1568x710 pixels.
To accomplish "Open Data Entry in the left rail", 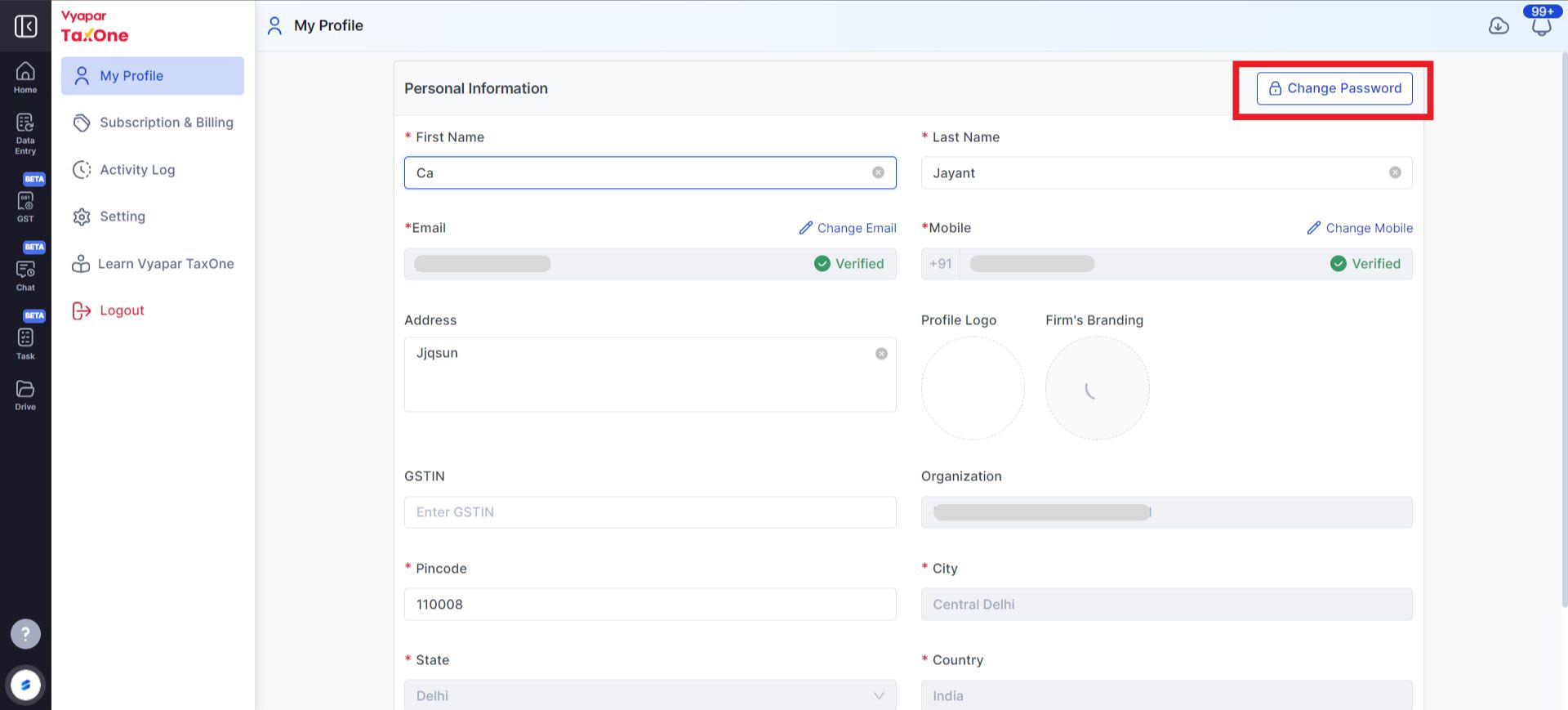I will click(25, 134).
